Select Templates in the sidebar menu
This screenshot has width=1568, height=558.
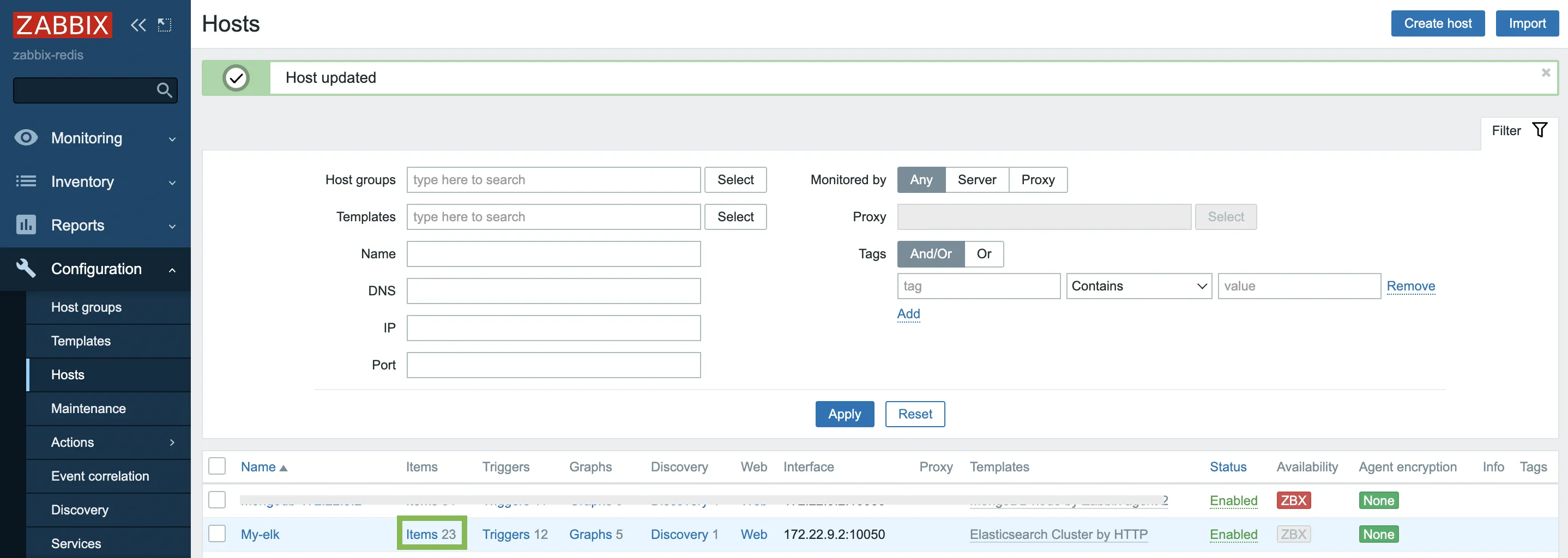(81, 341)
